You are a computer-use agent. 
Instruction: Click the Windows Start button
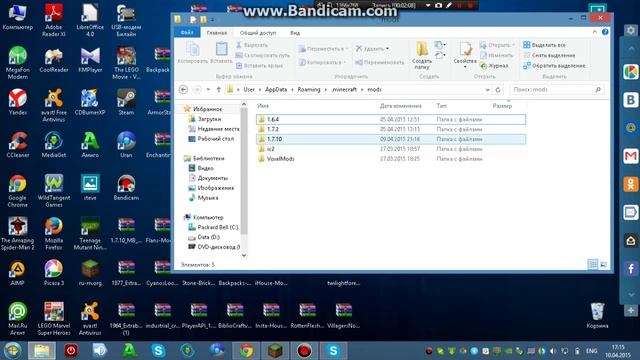pos(13,351)
